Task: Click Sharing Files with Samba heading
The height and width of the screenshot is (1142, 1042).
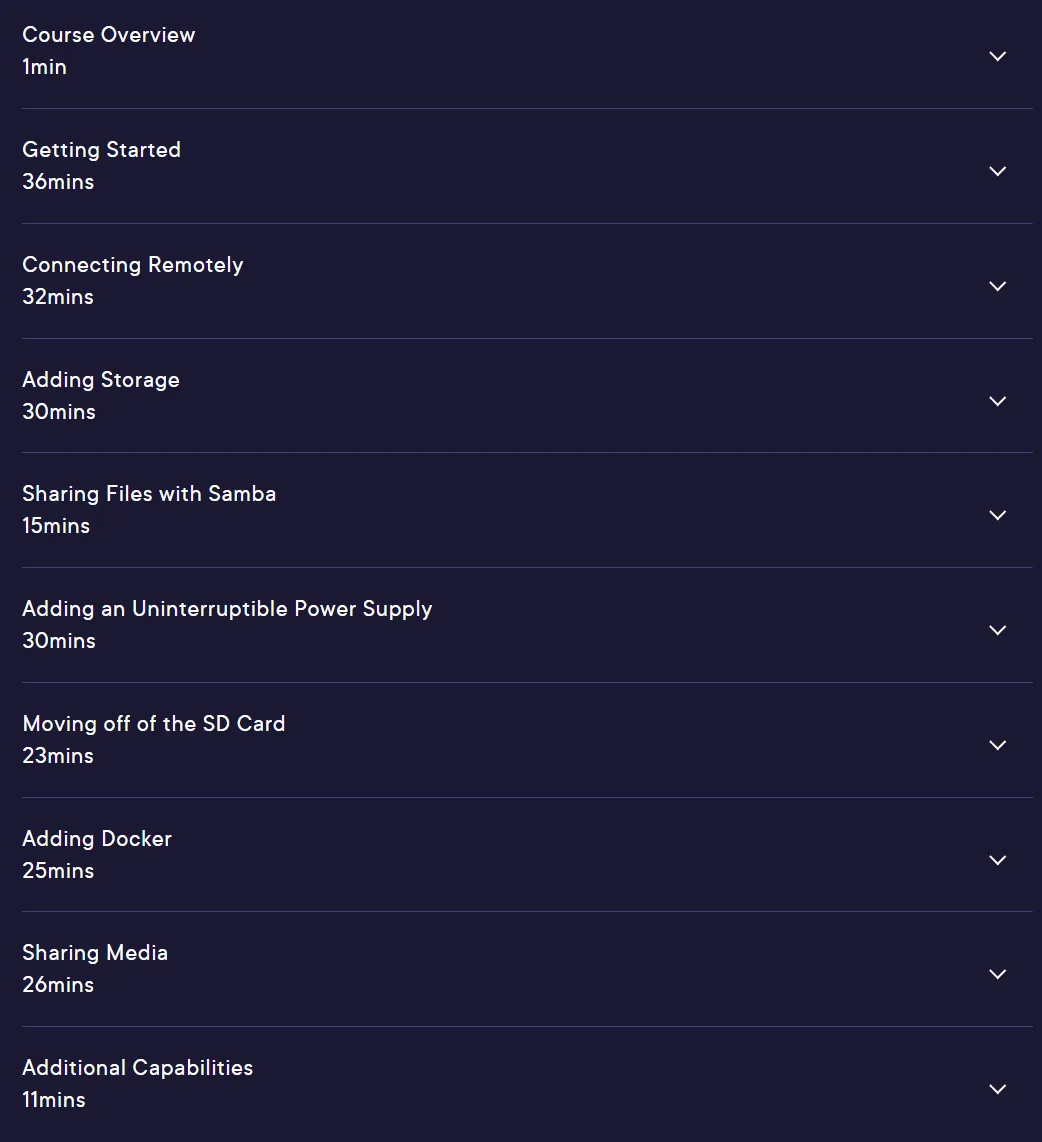Action: click(x=149, y=494)
